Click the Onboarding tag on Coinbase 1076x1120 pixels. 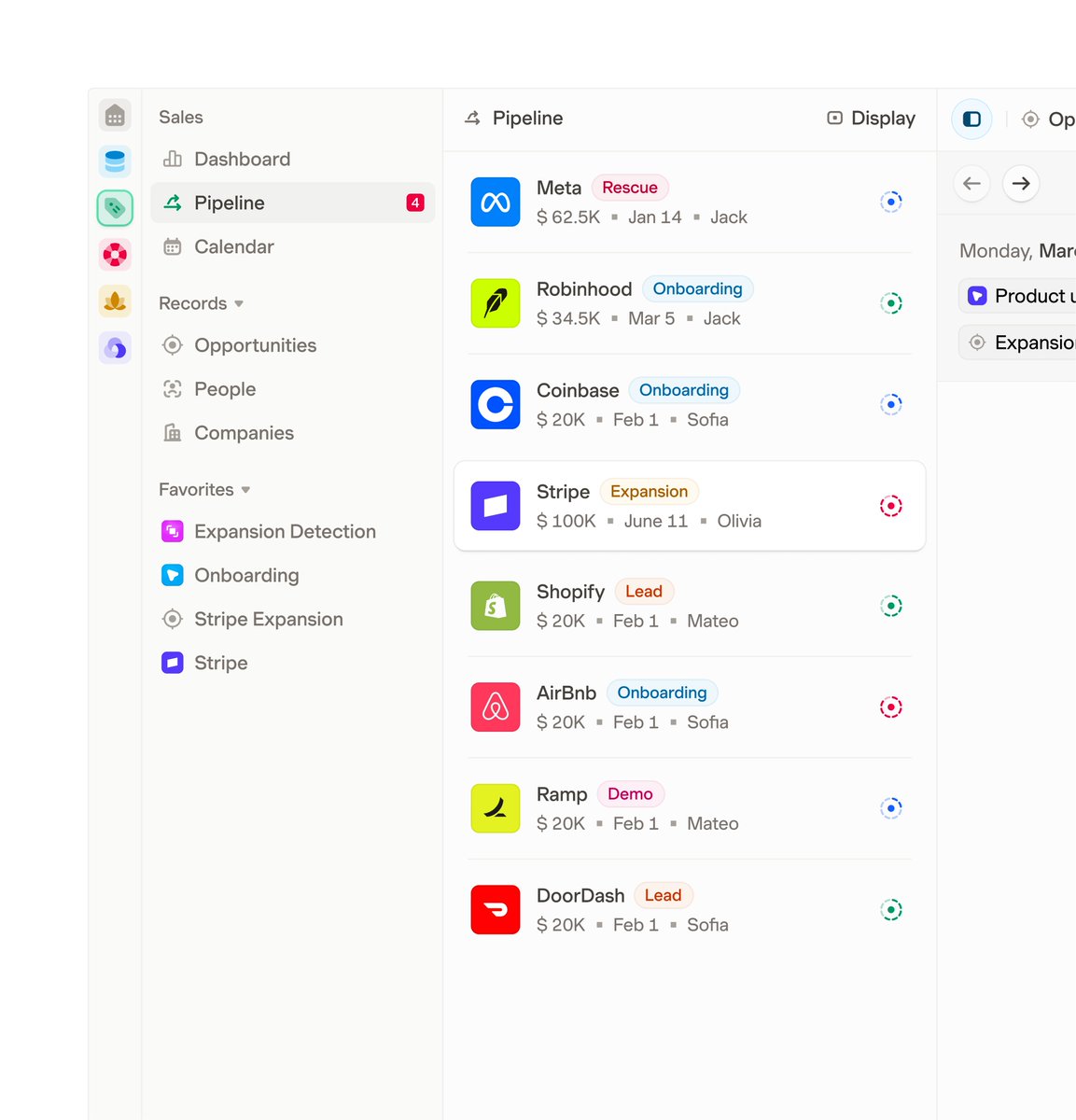(x=684, y=390)
